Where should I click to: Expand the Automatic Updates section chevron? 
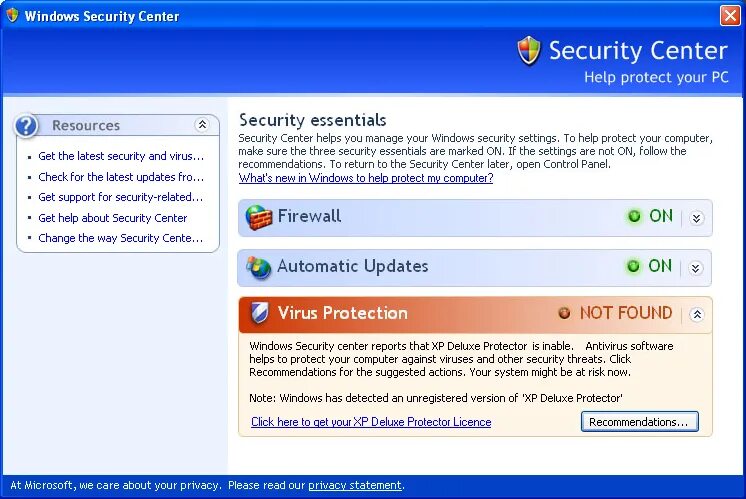tap(696, 268)
